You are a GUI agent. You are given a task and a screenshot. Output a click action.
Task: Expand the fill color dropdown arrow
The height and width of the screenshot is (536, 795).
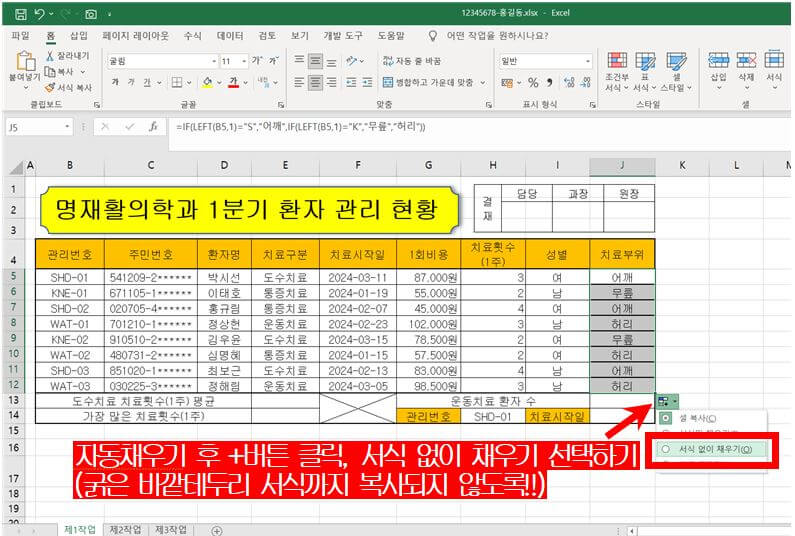219,82
